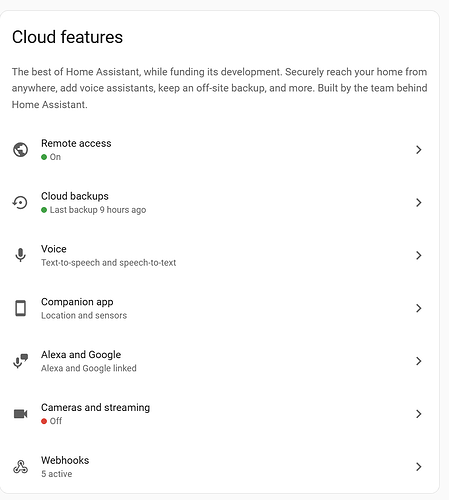Click the video camera icon
This screenshot has width=449, height=500.
pyautogui.click(x=20, y=414)
